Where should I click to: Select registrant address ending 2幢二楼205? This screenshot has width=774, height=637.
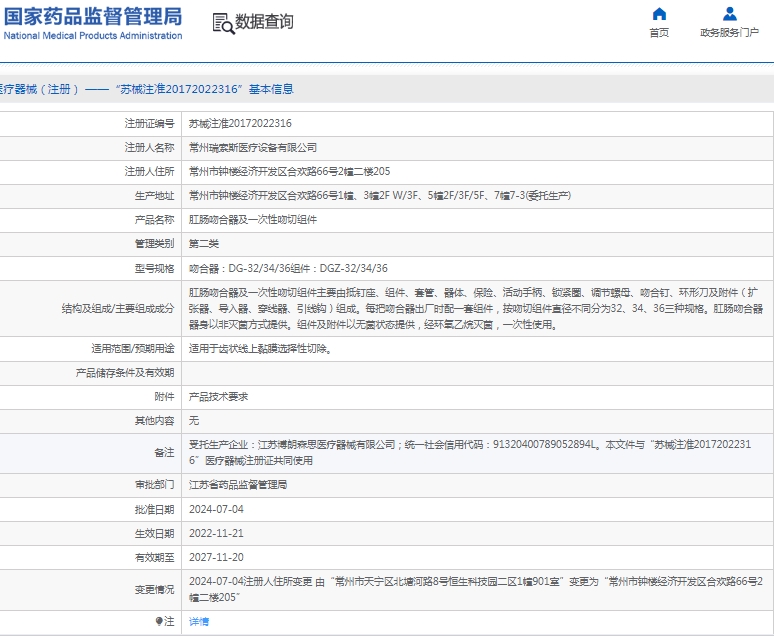pyautogui.click(x=289, y=171)
